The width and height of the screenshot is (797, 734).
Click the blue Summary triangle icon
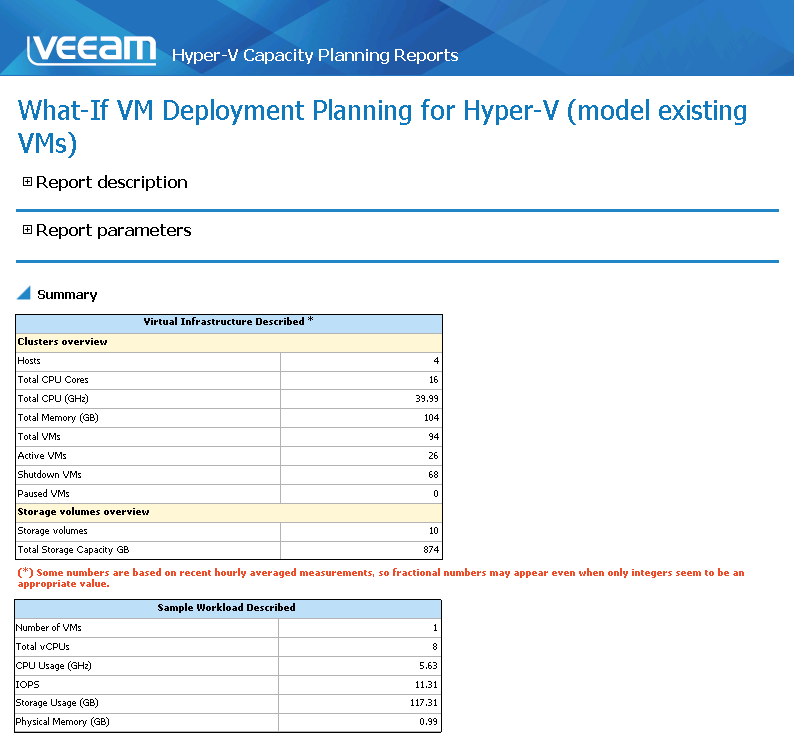(24, 293)
